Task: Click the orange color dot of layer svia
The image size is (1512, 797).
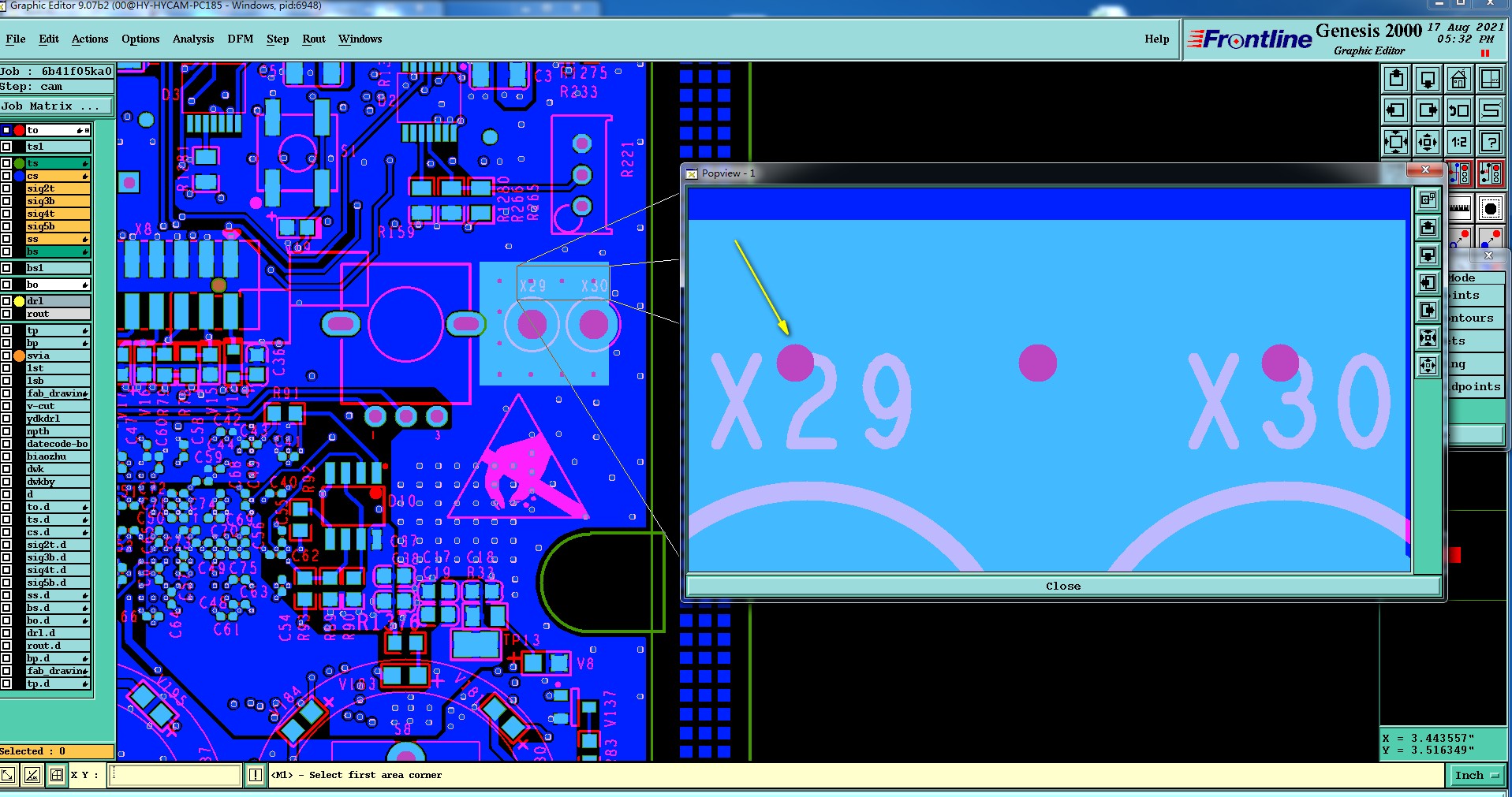Action: pyautogui.click(x=19, y=356)
